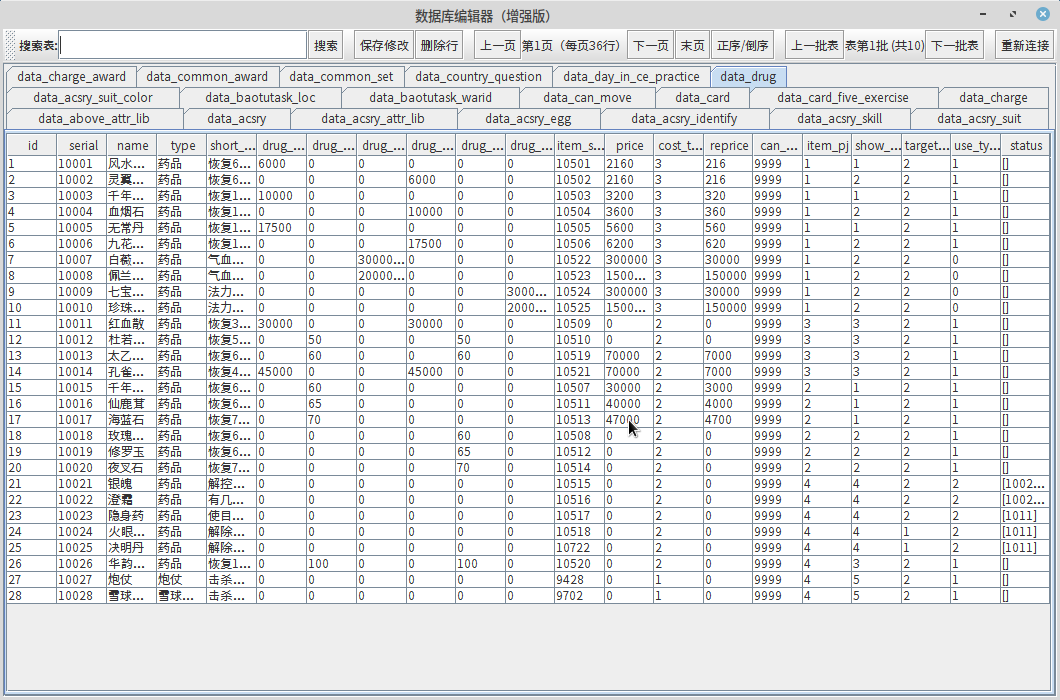The height and width of the screenshot is (700, 1060).
Task: Select the 隐身药 name cell
Action: [x=131, y=515]
